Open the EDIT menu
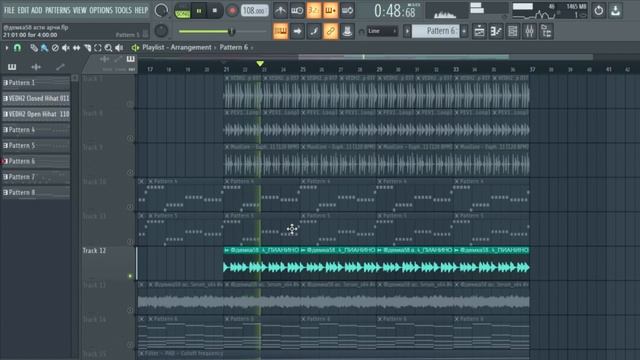The width and height of the screenshot is (640, 360). (23, 10)
